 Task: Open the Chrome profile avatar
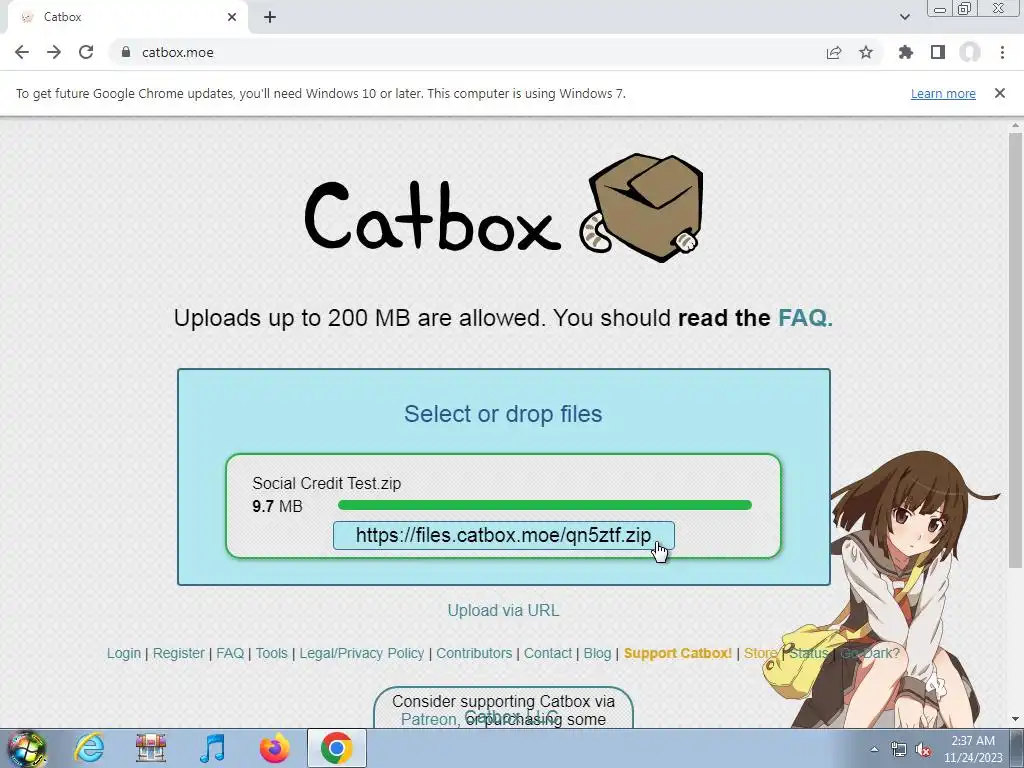(x=970, y=52)
